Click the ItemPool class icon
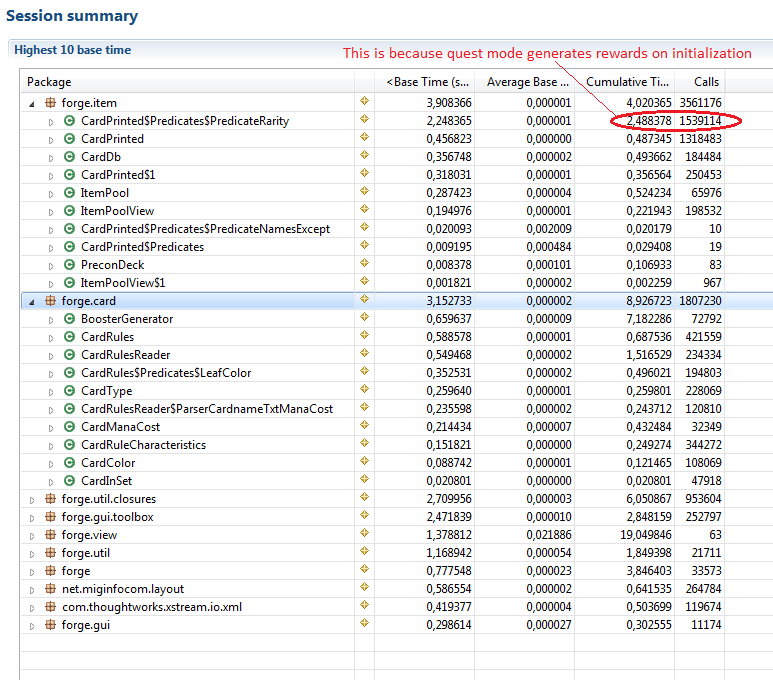 (69, 193)
